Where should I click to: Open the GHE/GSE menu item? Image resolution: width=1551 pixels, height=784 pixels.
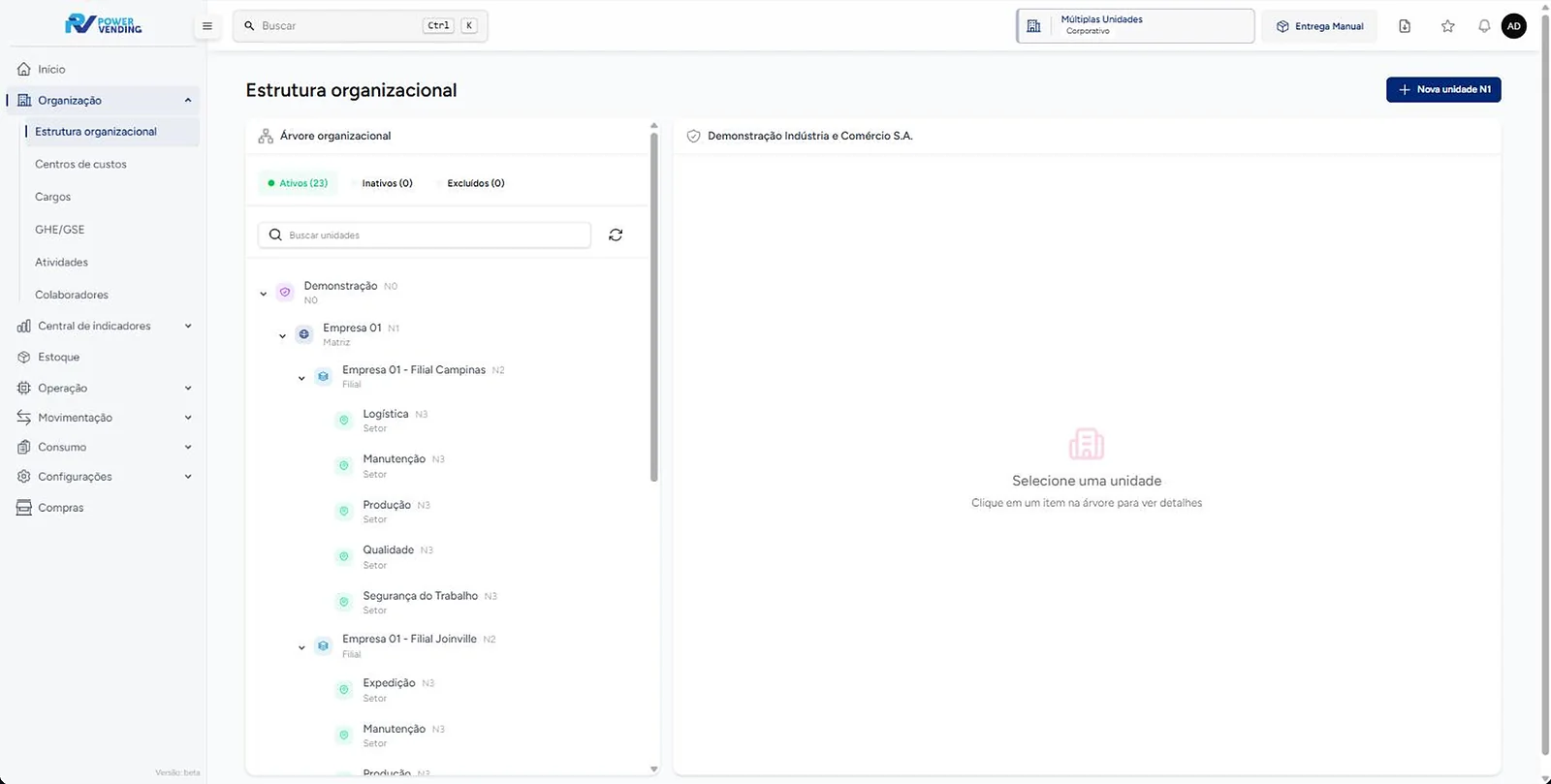click(x=59, y=230)
